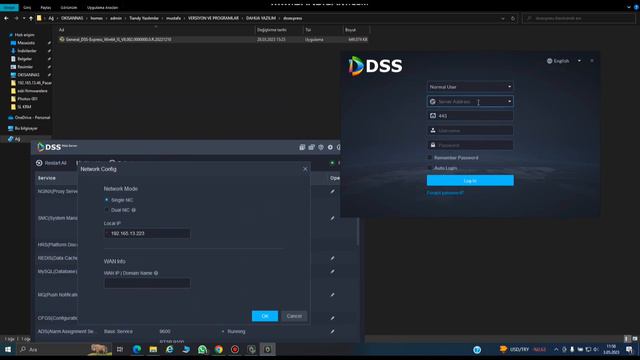Open the Uygulama Araçları tab
Image resolution: width=640 pixels, height=360 pixels.
pos(102,7)
